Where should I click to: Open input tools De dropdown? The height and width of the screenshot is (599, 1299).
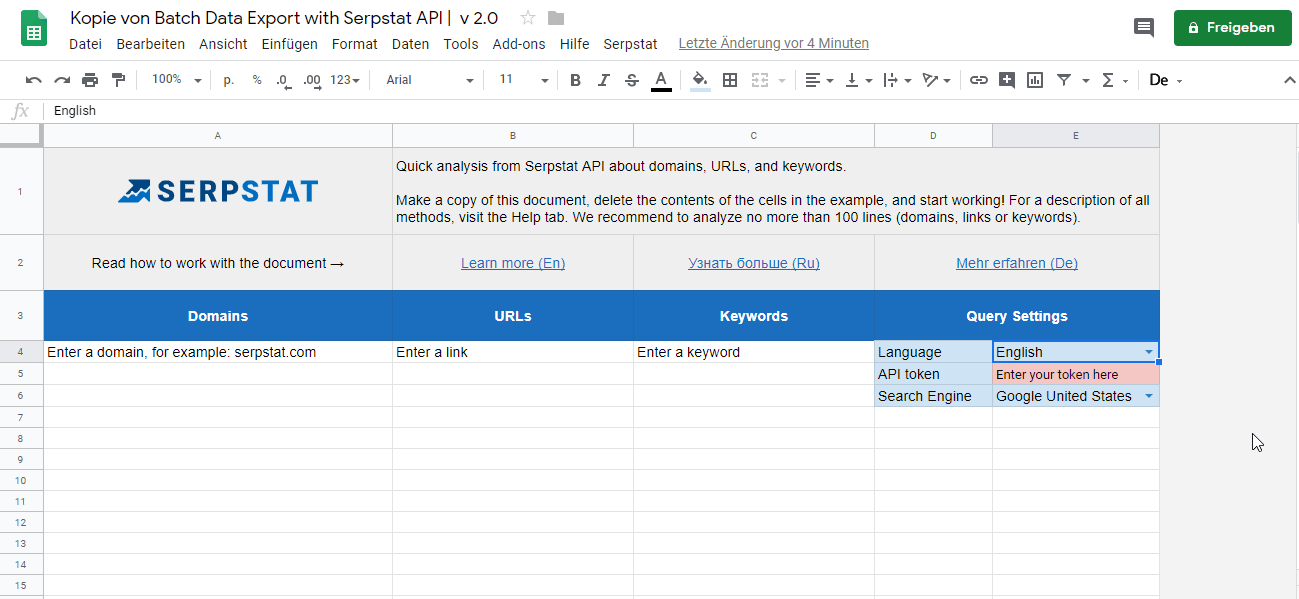1166,80
